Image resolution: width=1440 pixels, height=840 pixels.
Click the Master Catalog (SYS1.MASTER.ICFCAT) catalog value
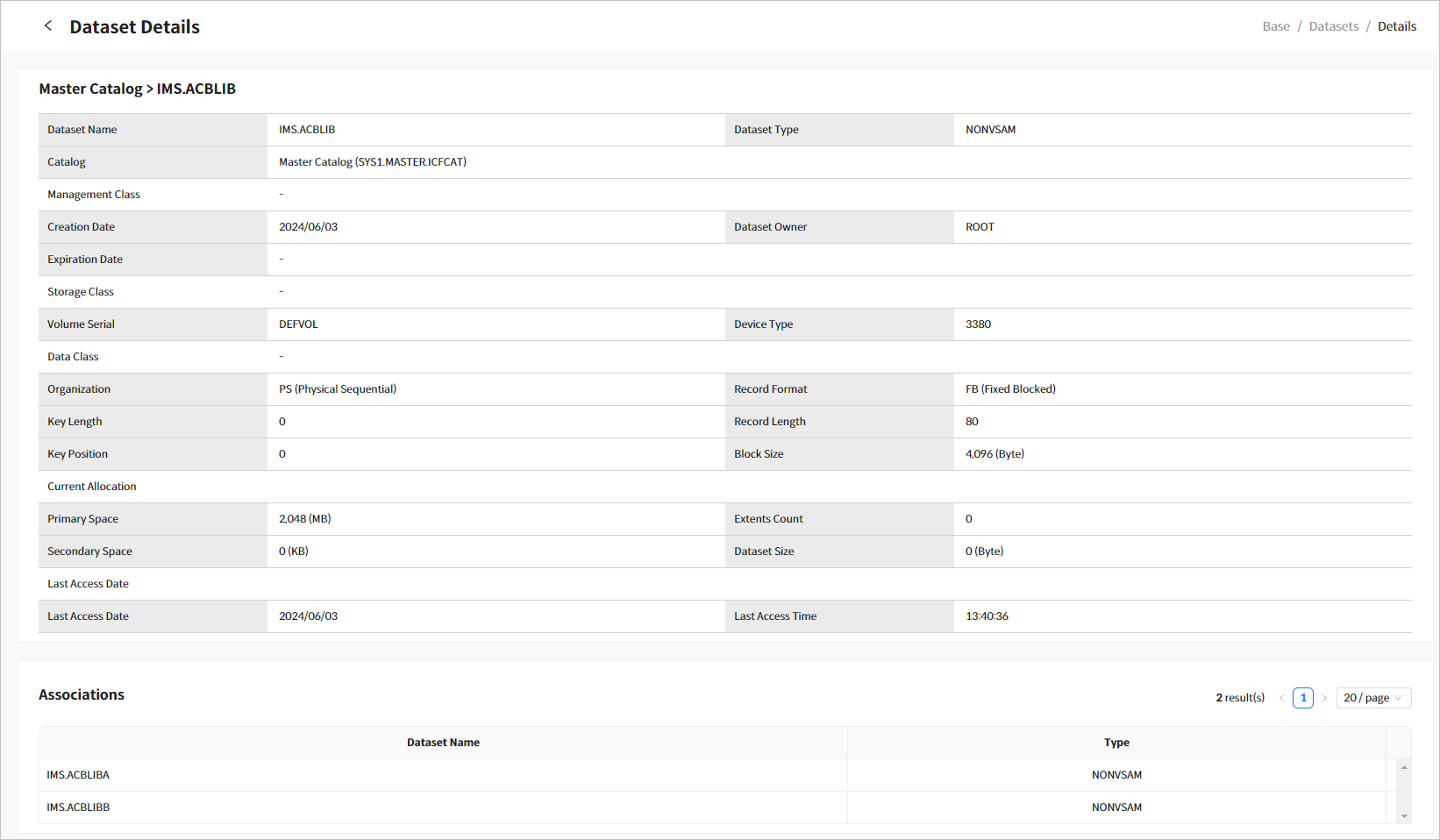(372, 161)
